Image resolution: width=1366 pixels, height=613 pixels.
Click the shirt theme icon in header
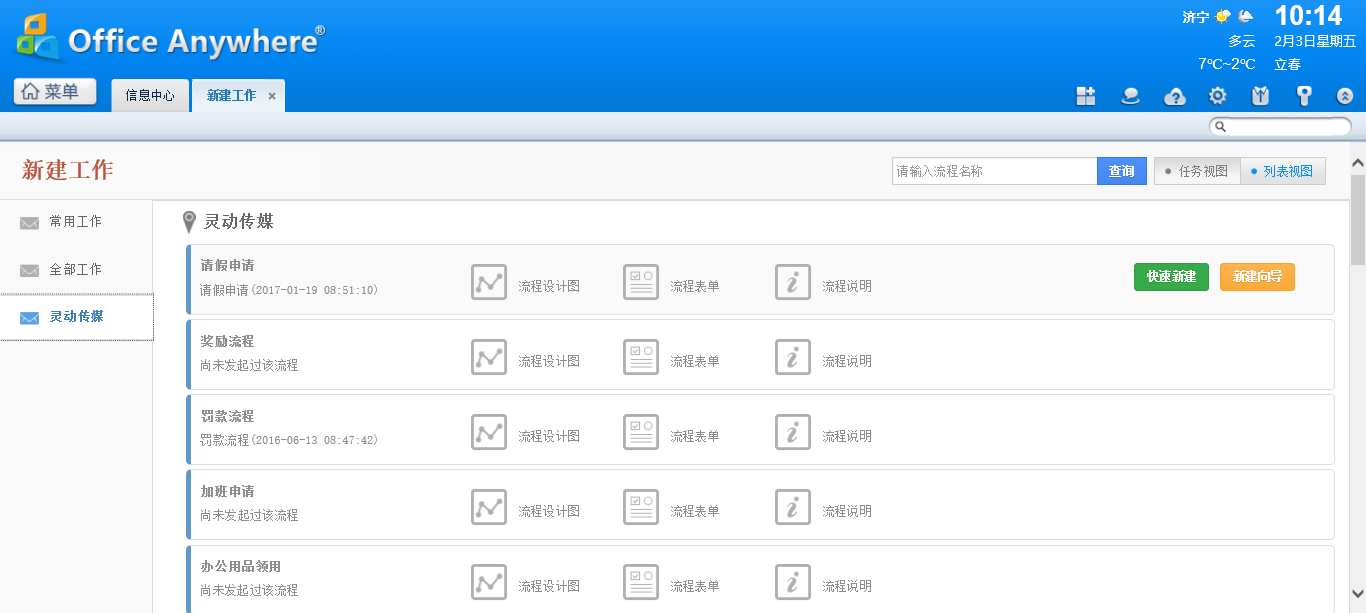[1260, 96]
